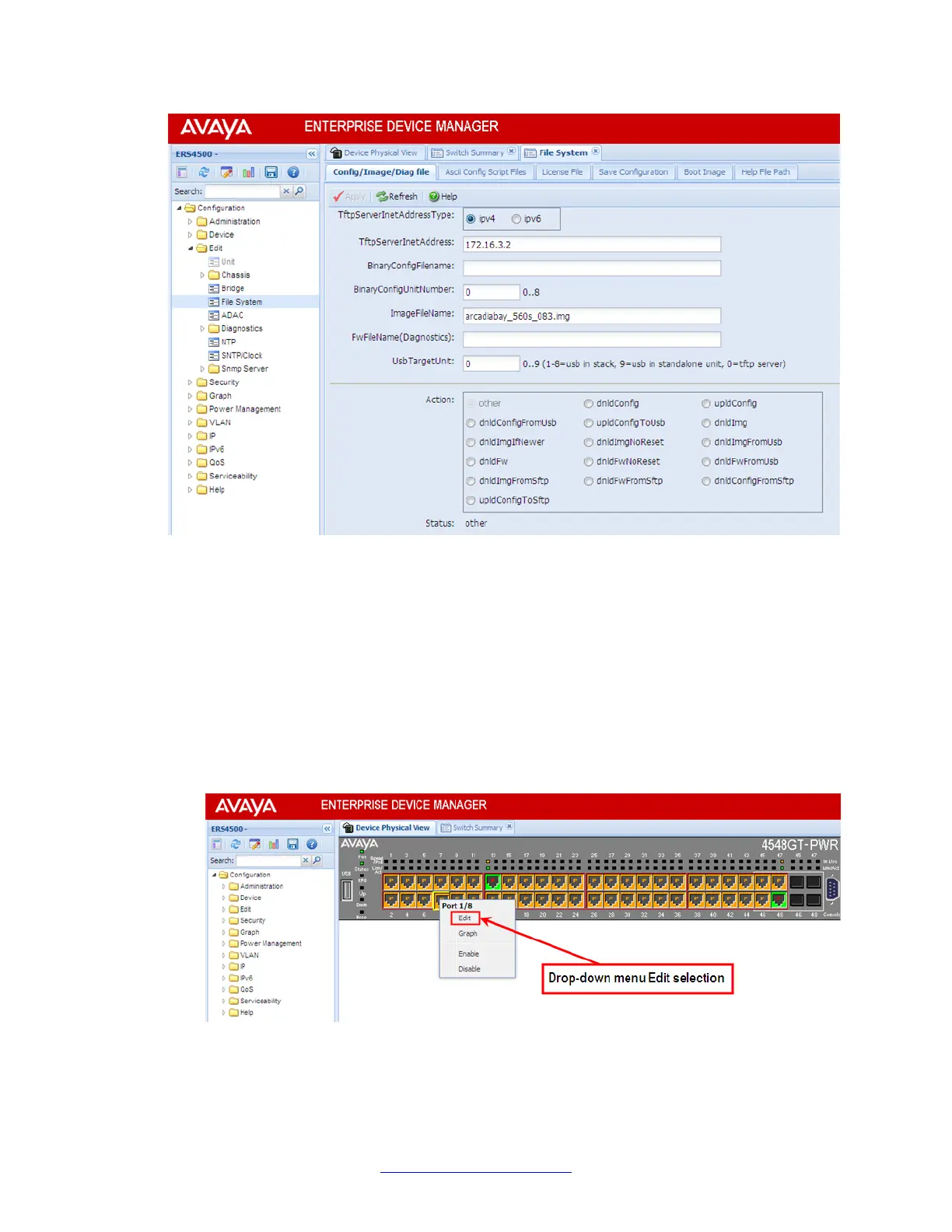Choose Enable from the Port 1/8 context menu
This screenshot has width=952, height=1232.
[x=469, y=954]
